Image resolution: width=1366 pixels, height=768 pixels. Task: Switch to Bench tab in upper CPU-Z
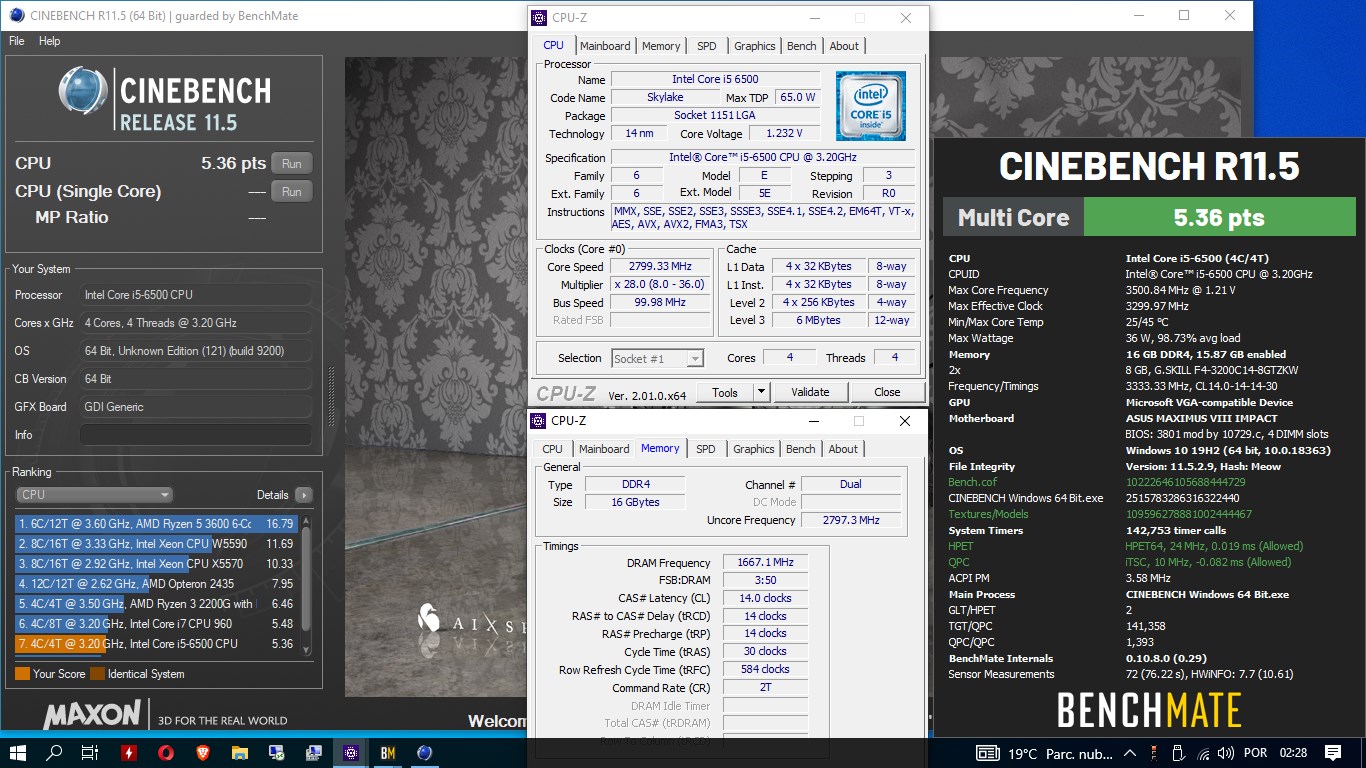pos(802,46)
